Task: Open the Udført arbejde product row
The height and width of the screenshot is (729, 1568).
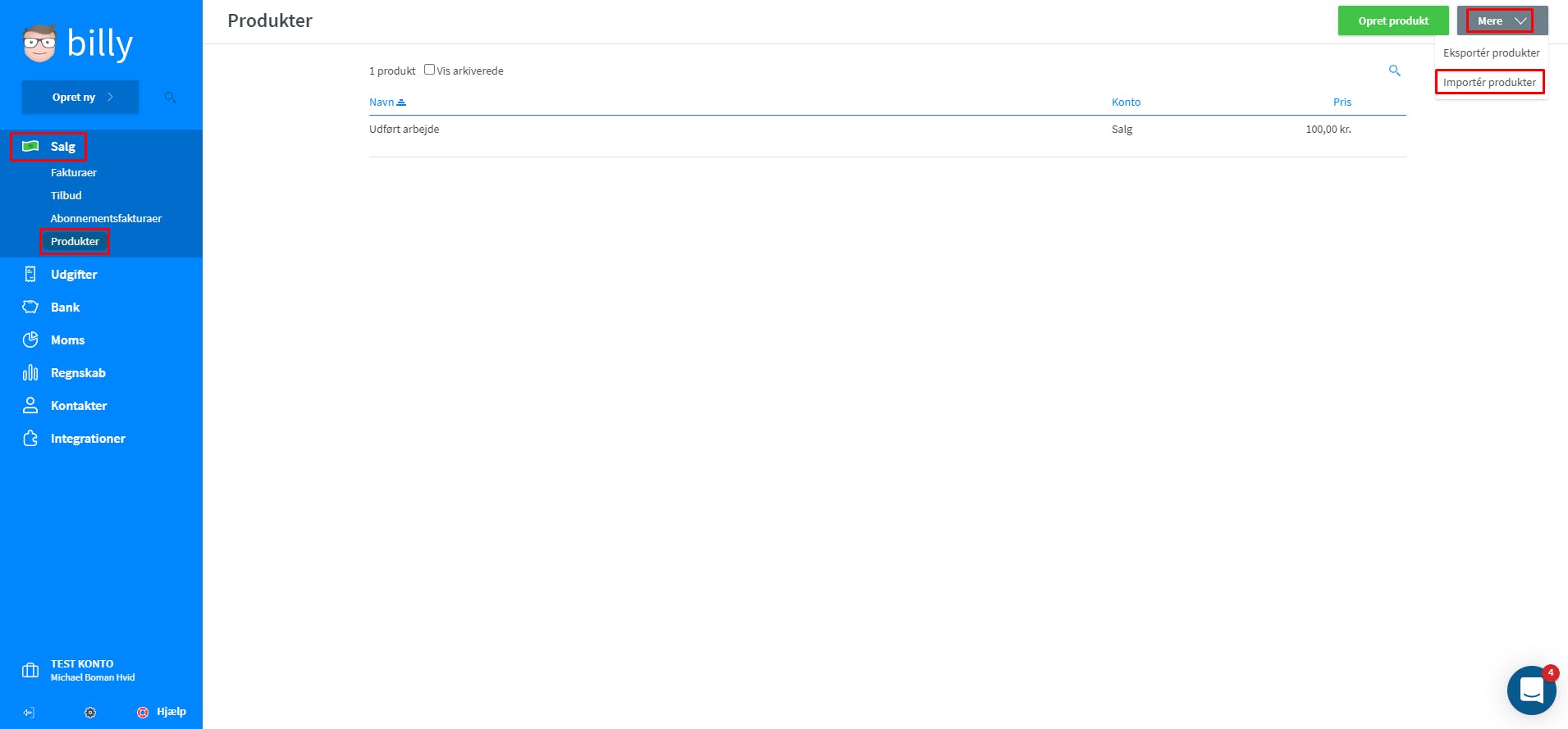Action: 888,129
